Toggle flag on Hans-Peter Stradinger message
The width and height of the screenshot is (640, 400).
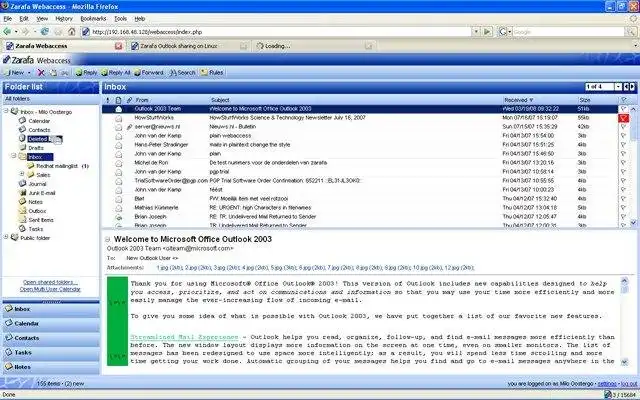(623, 145)
